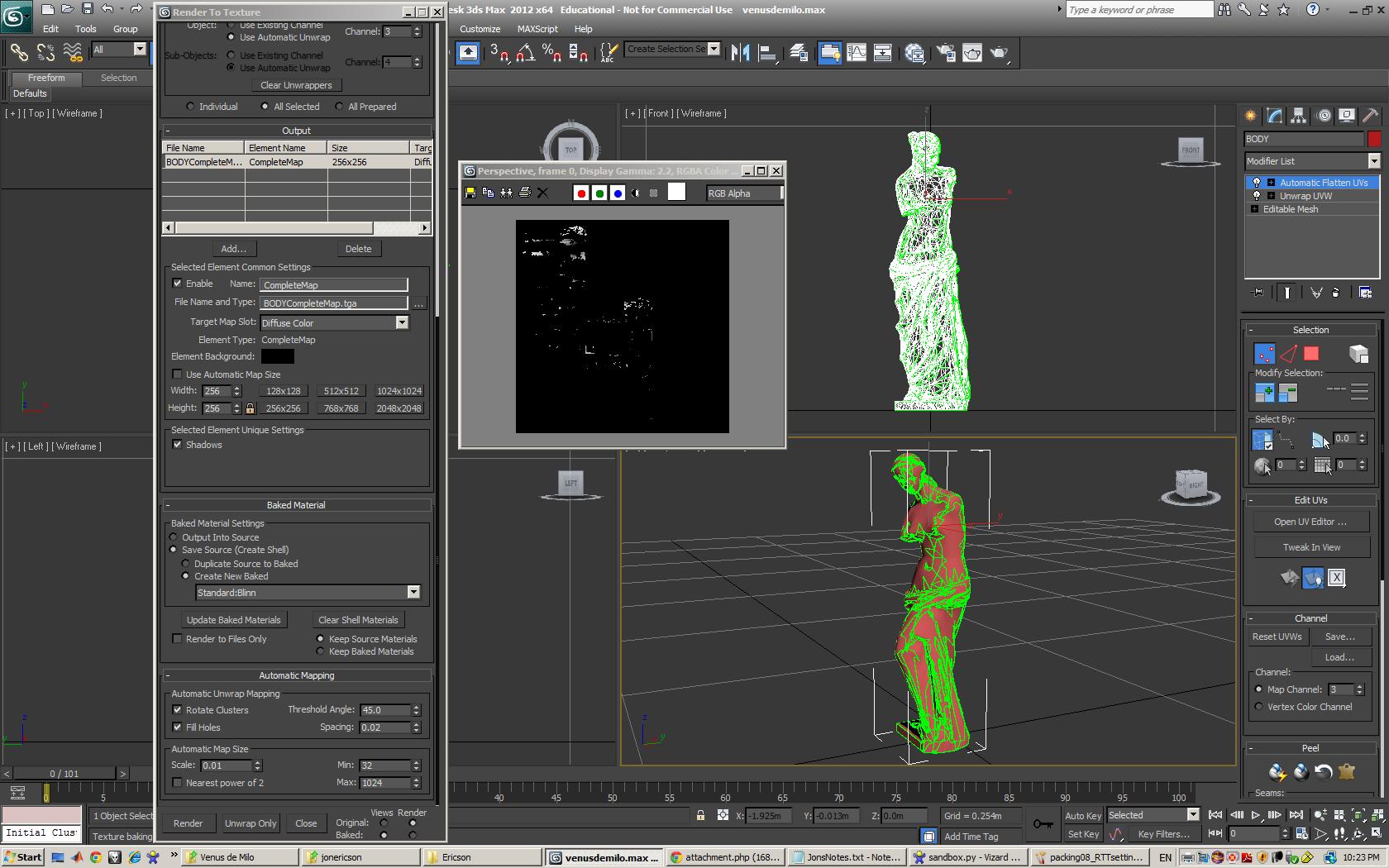Click the black Element Background color swatch
Viewport: 1389px width, 868px height.
[x=277, y=356]
